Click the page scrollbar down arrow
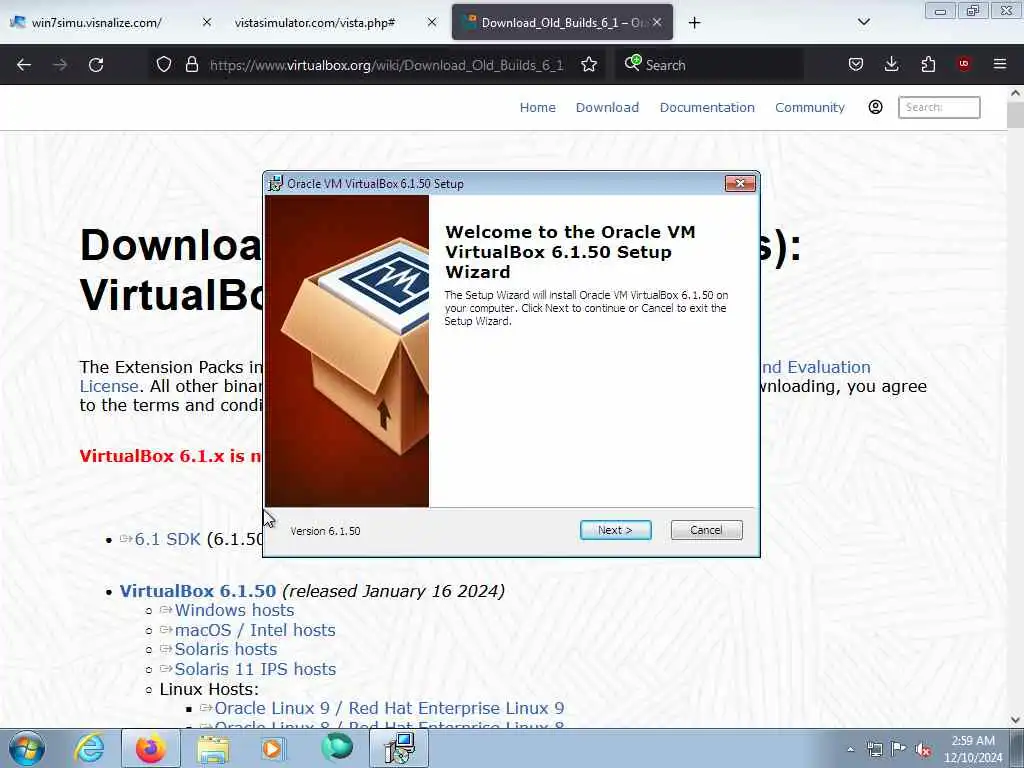 (1015, 720)
